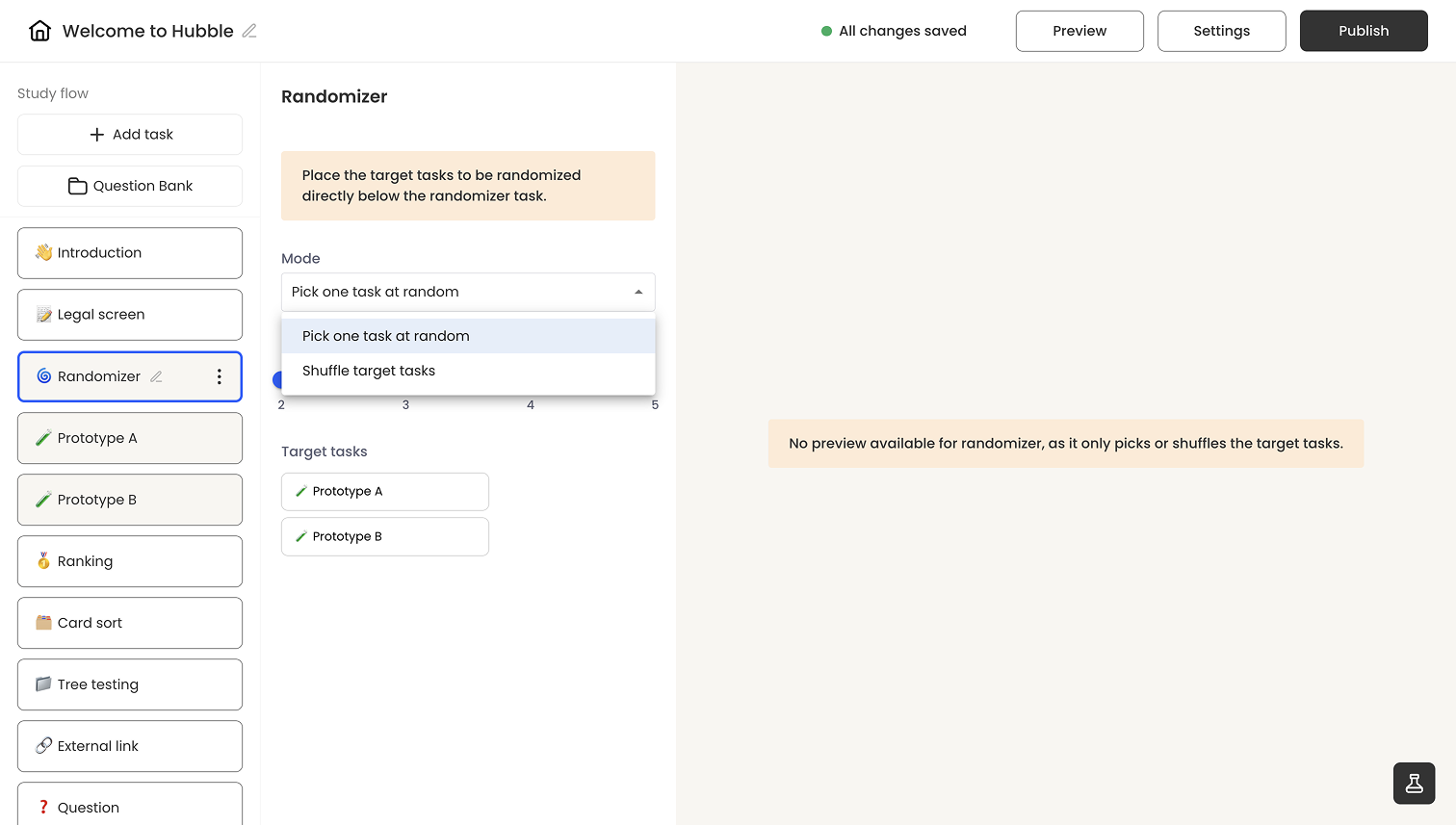Image resolution: width=1456 pixels, height=825 pixels.
Task: Open the study Preview
Action: pos(1079,31)
